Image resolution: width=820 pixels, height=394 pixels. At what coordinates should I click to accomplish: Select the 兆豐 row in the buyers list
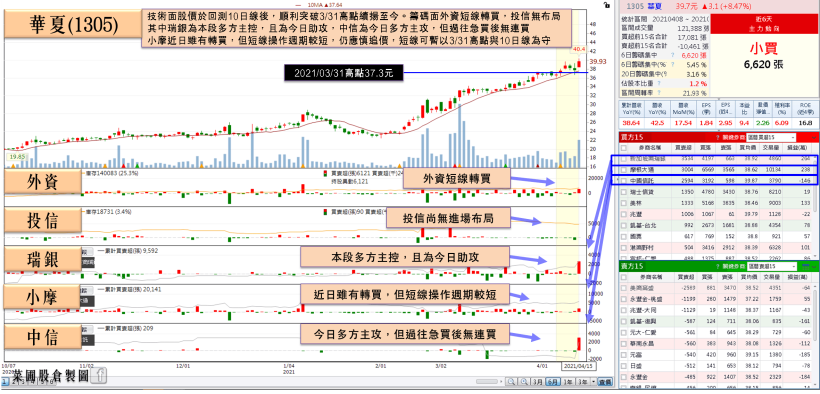pyautogui.click(x=716, y=214)
